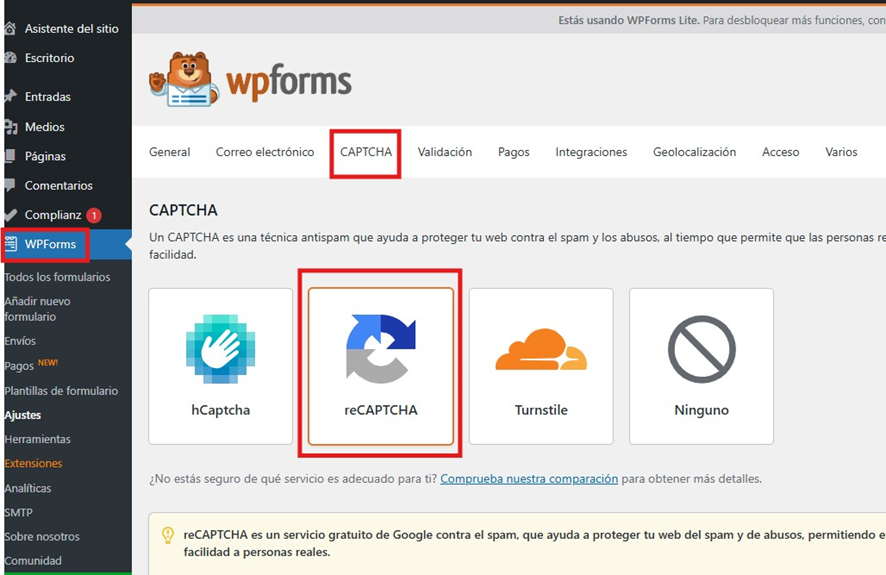
Task: Click the lightbulb icon in reCAPTCHA notice
Action: coord(168,535)
